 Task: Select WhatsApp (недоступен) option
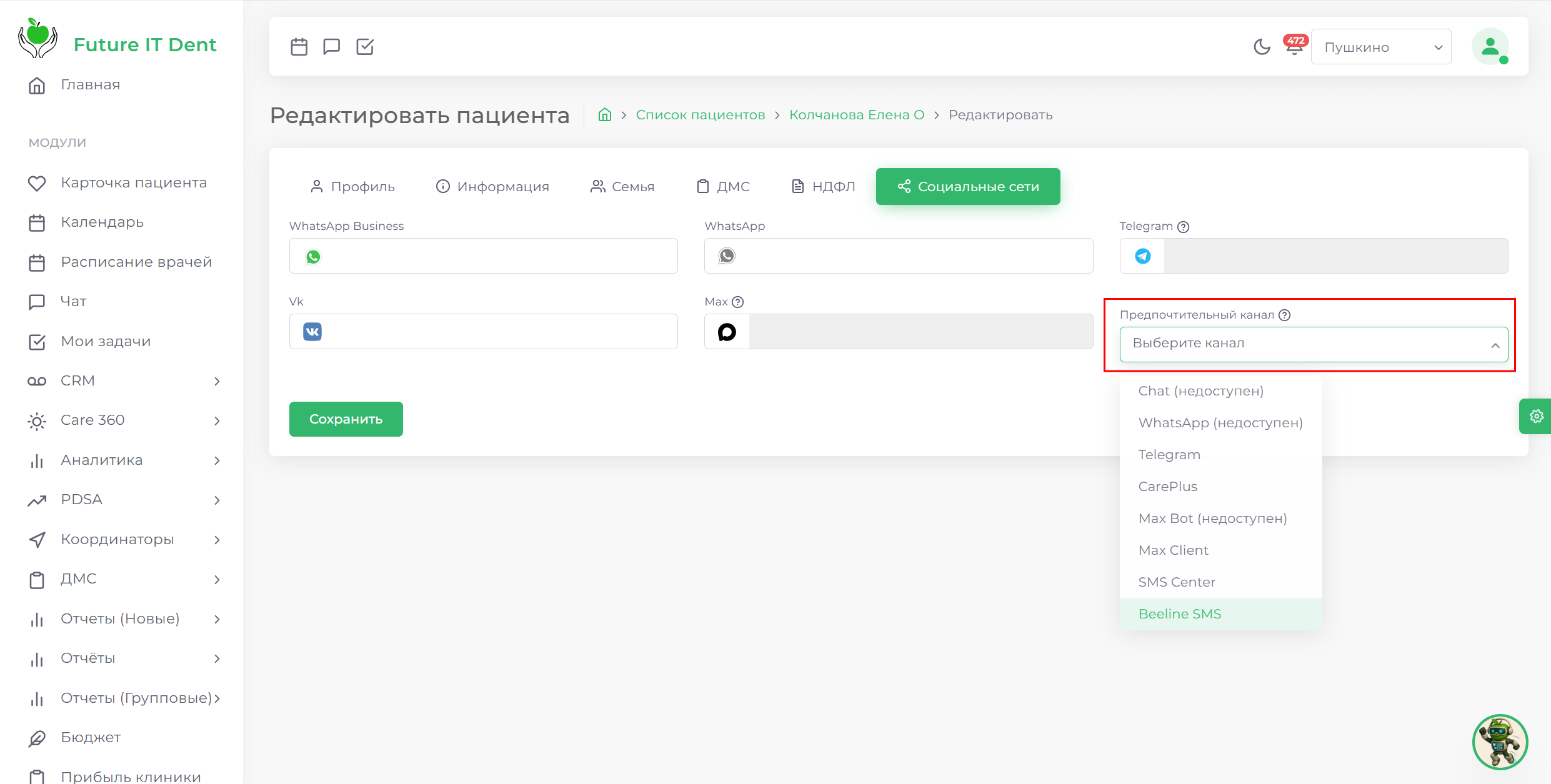(x=1220, y=423)
